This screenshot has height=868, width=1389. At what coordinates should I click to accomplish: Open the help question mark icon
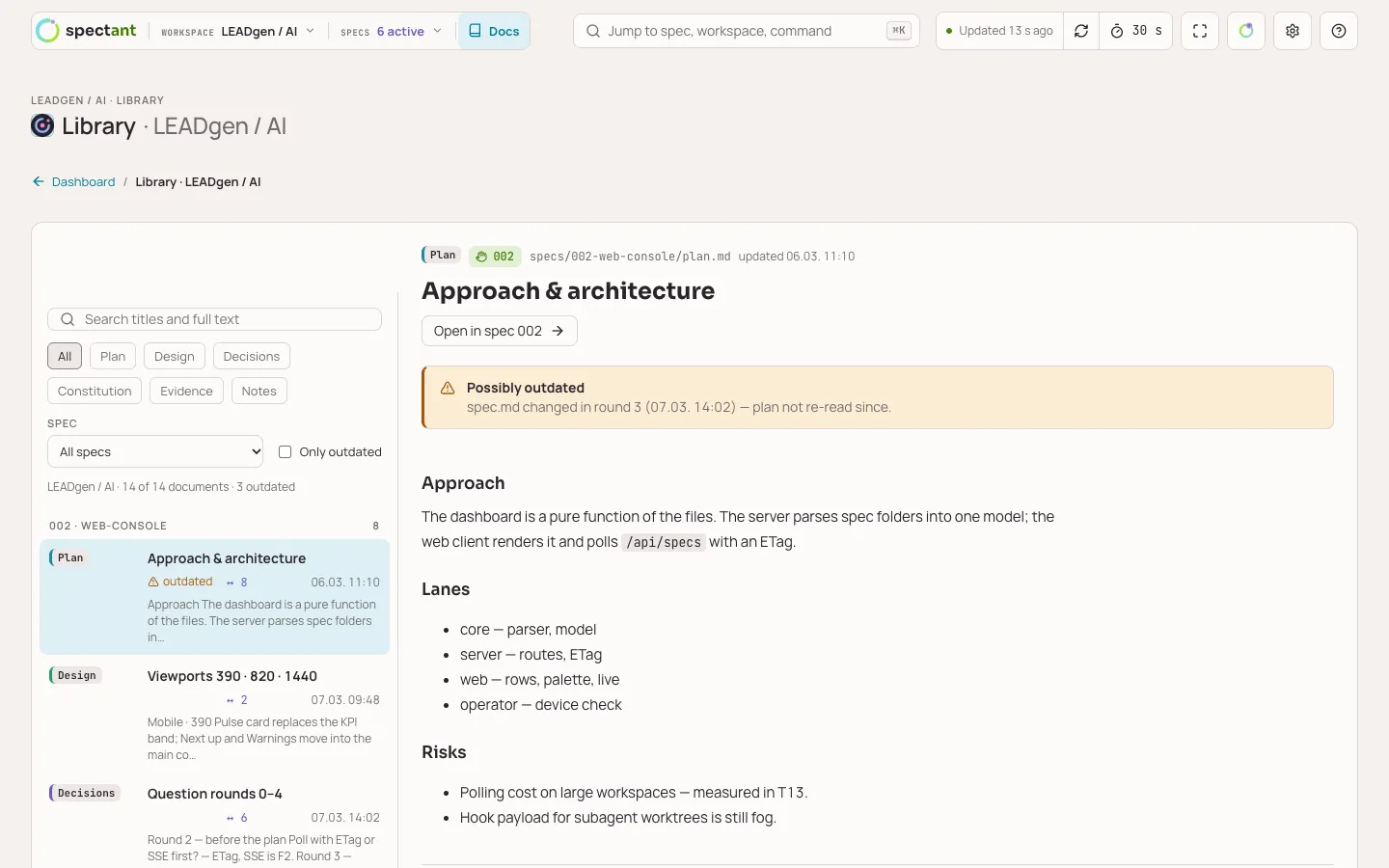pyautogui.click(x=1339, y=31)
